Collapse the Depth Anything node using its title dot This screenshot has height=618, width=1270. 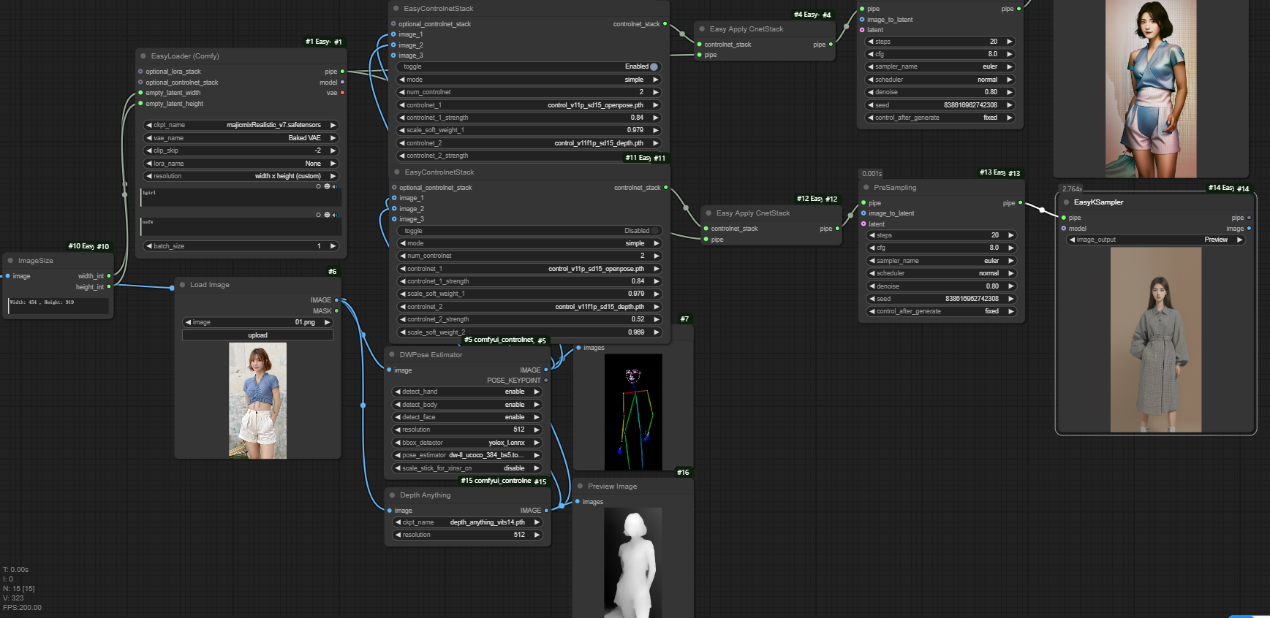[x=394, y=494]
